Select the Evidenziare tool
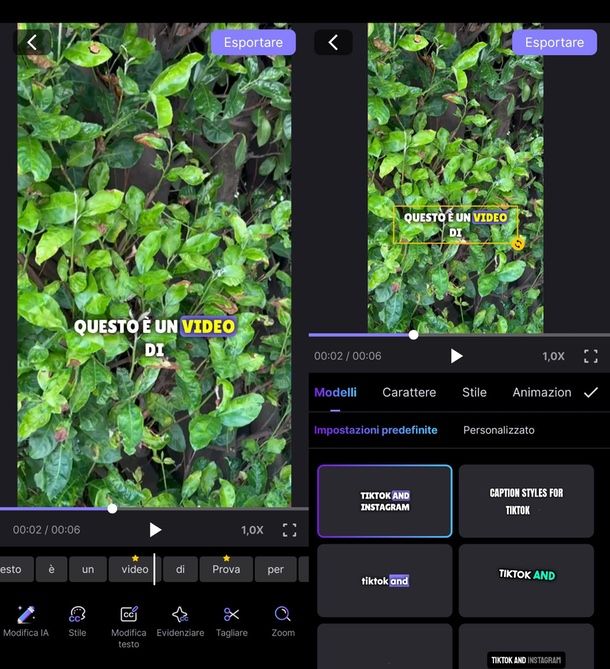The width and height of the screenshot is (610, 669). click(180, 622)
